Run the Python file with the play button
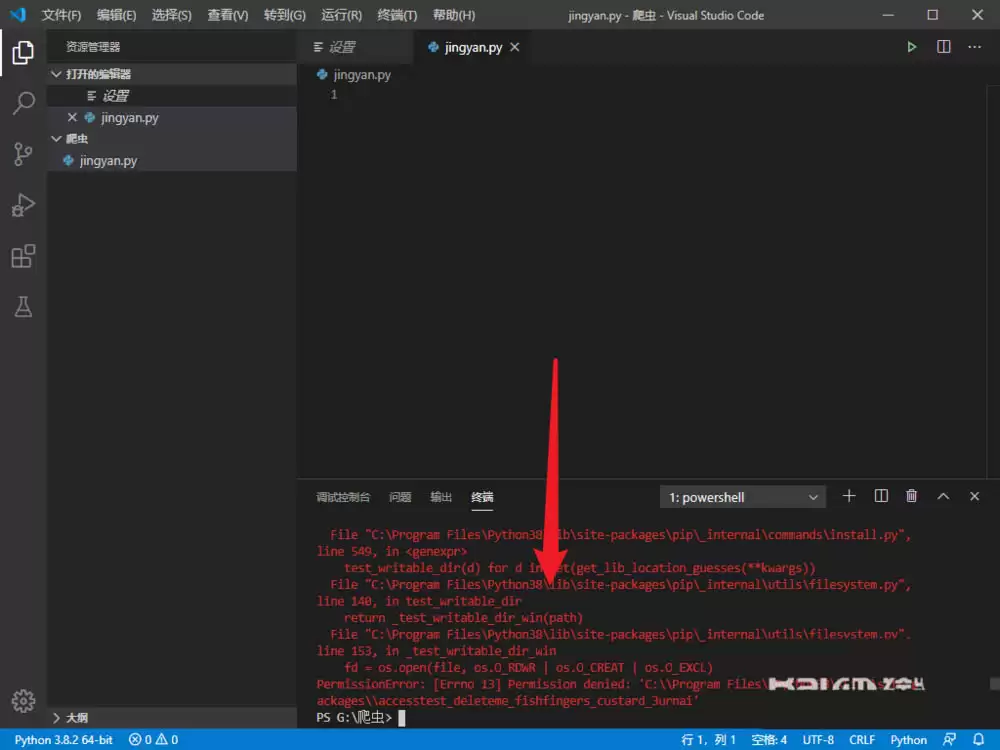Image resolution: width=1000 pixels, height=750 pixels. 911,46
